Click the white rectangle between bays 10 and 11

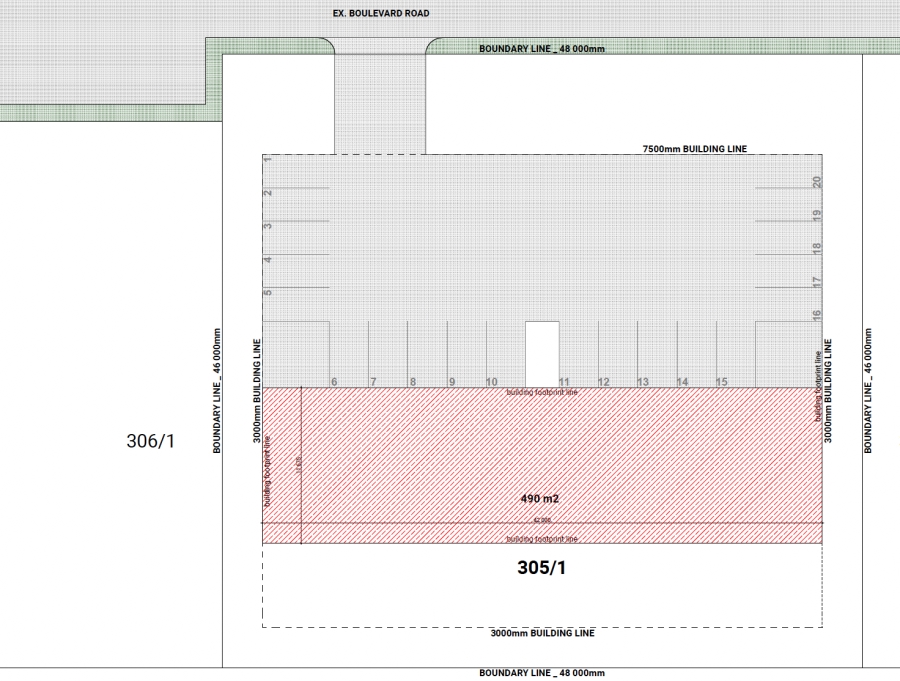(x=542, y=354)
